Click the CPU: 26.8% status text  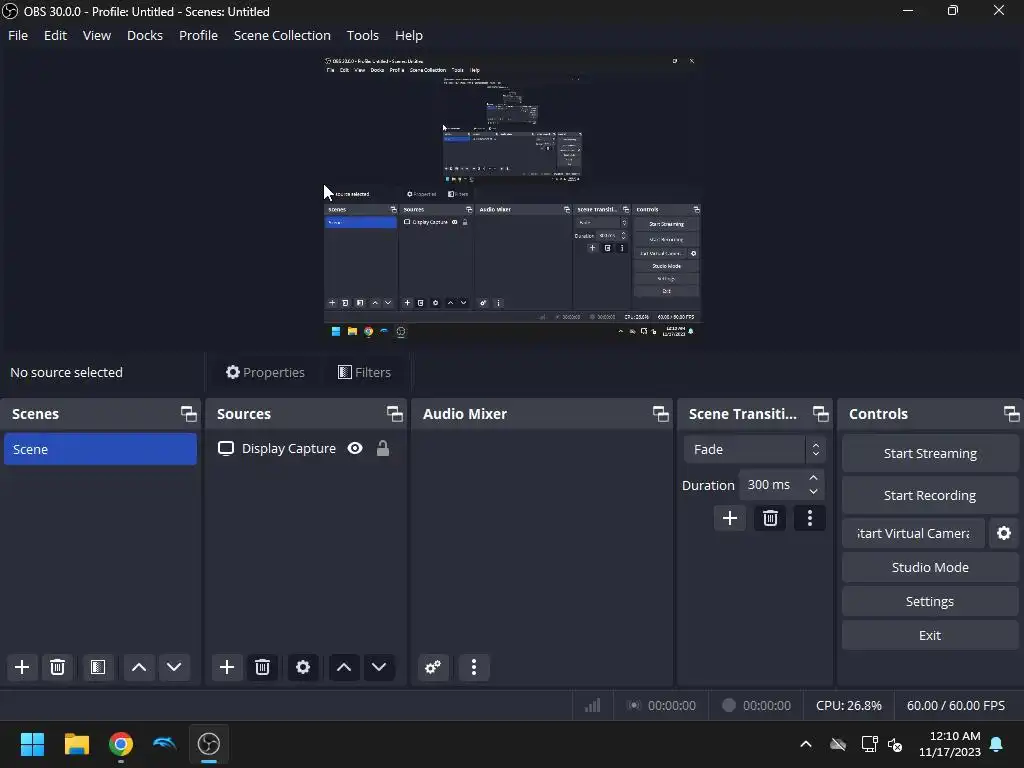coord(848,705)
